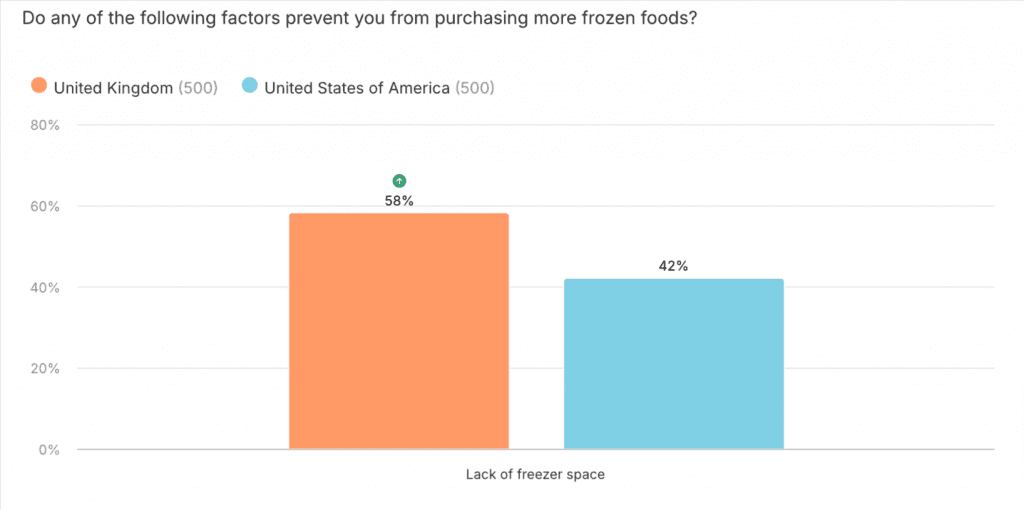
Task: Click the 40% y-axis label
Action: [46, 288]
